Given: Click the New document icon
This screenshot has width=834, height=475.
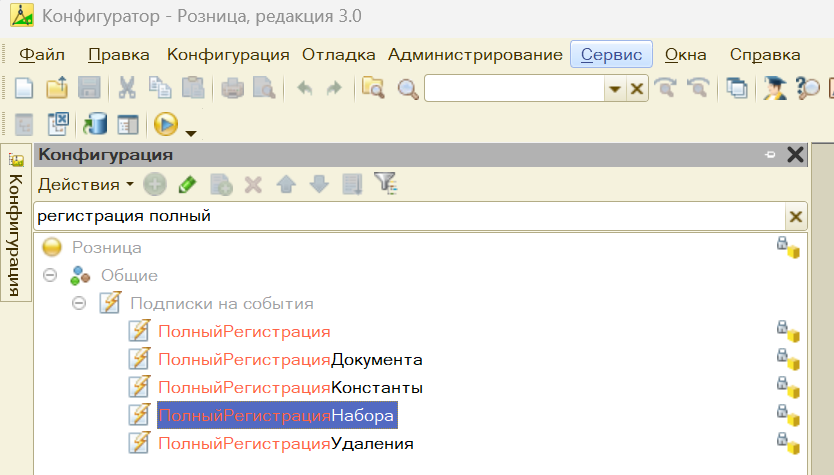Looking at the screenshot, I should click(x=23, y=88).
